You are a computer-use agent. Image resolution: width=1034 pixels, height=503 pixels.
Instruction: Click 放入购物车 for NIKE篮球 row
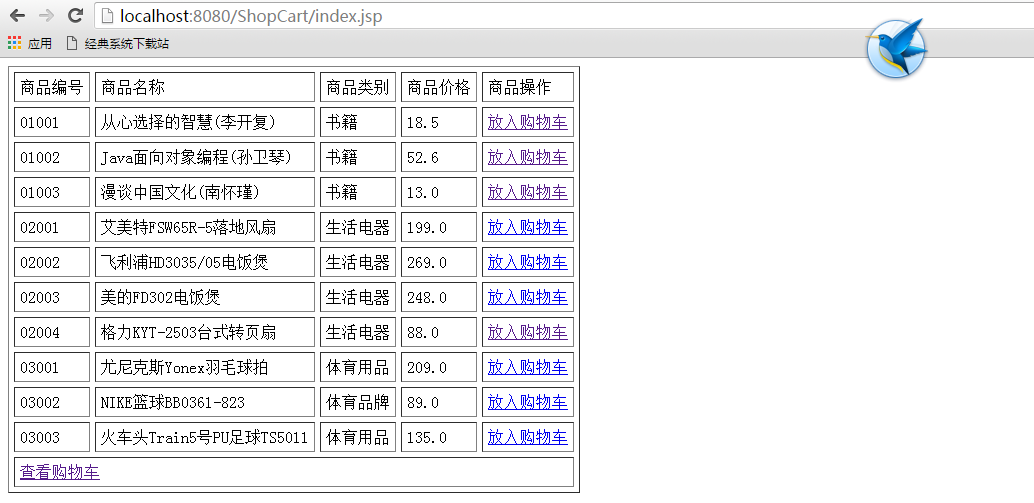pos(528,401)
